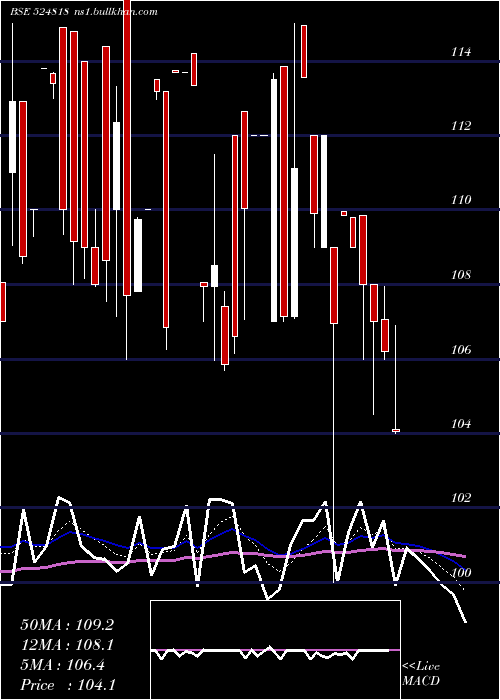Click the 12MA : 108.1 reading

(67, 645)
